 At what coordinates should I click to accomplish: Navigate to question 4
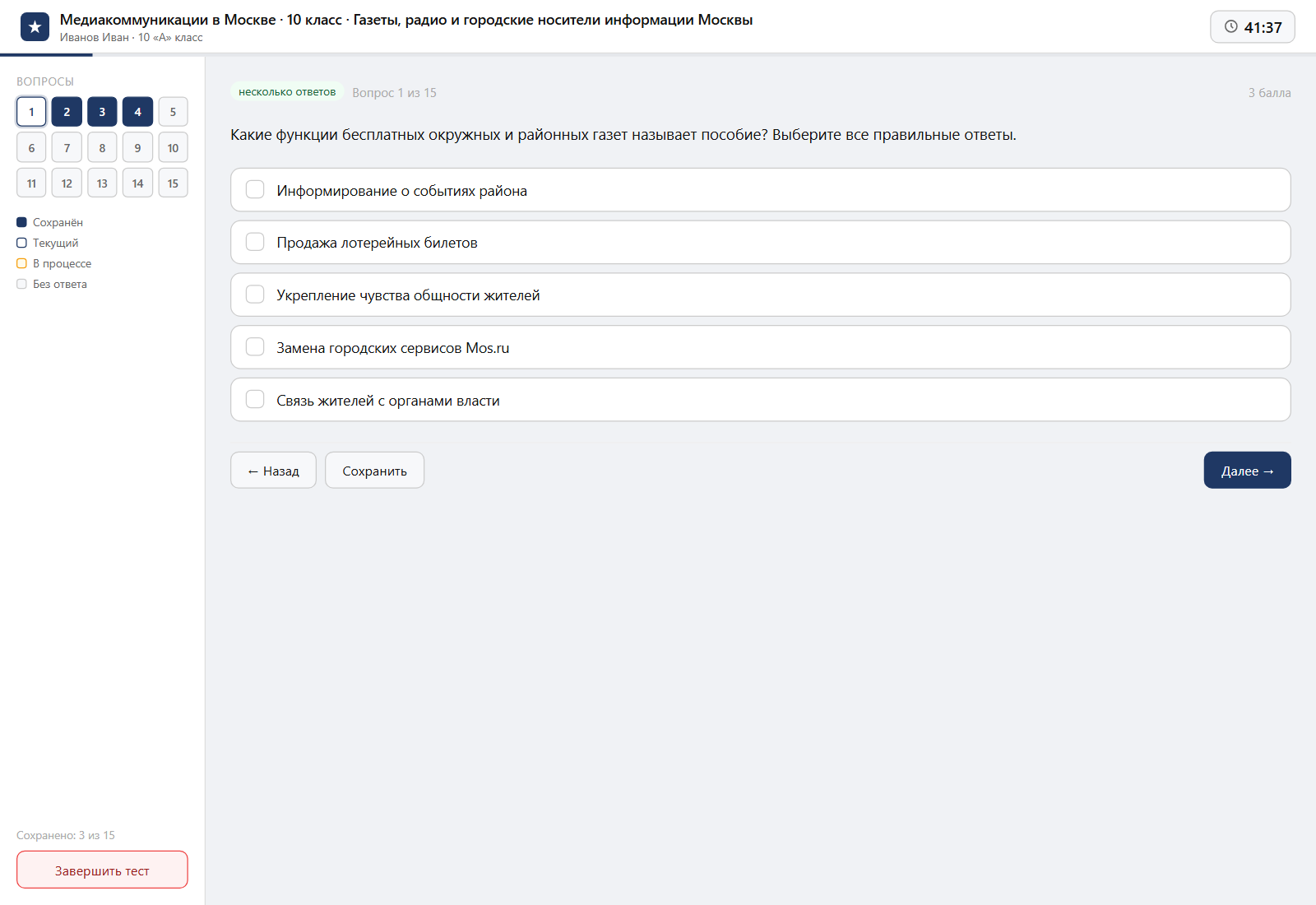pos(137,112)
